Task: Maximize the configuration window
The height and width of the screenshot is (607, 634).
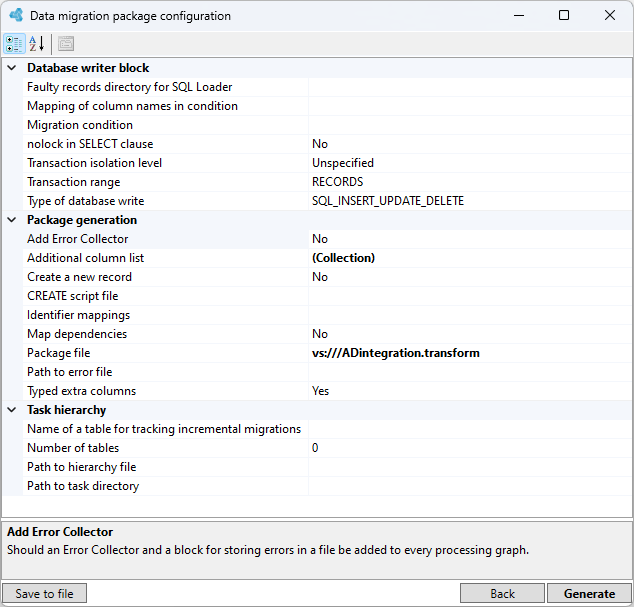Action: pos(564,15)
